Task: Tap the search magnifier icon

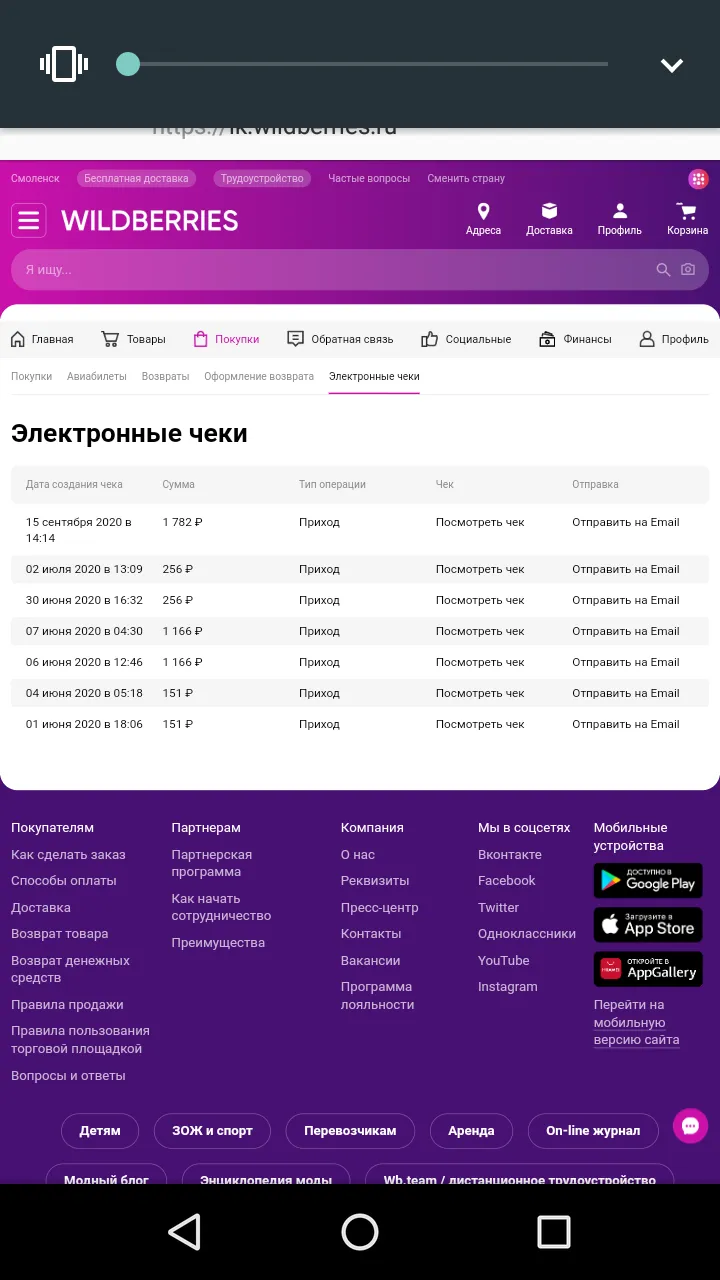Action: (663, 270)
